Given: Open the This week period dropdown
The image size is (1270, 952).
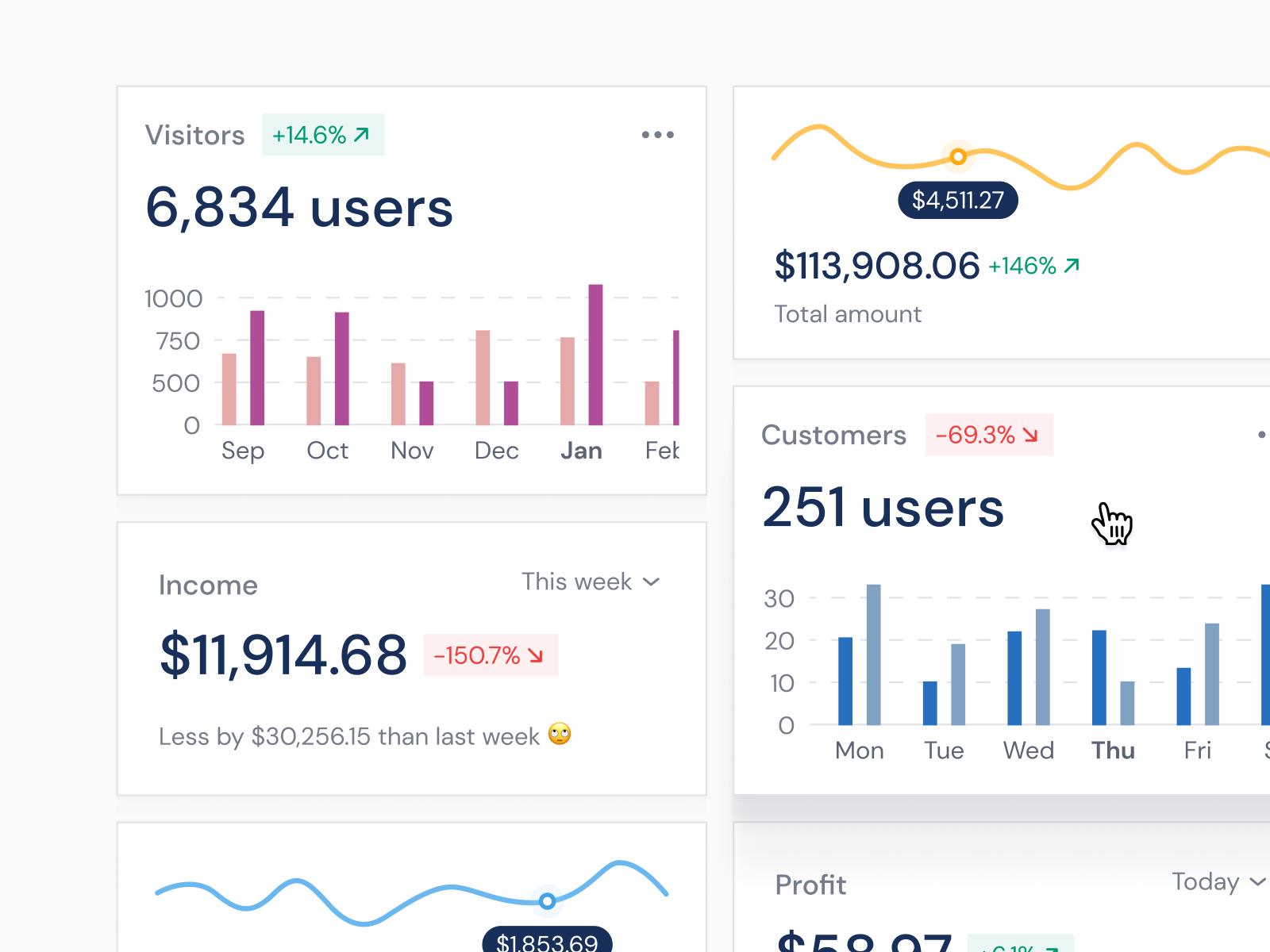Looking at the screenshot, I should 591,582.
